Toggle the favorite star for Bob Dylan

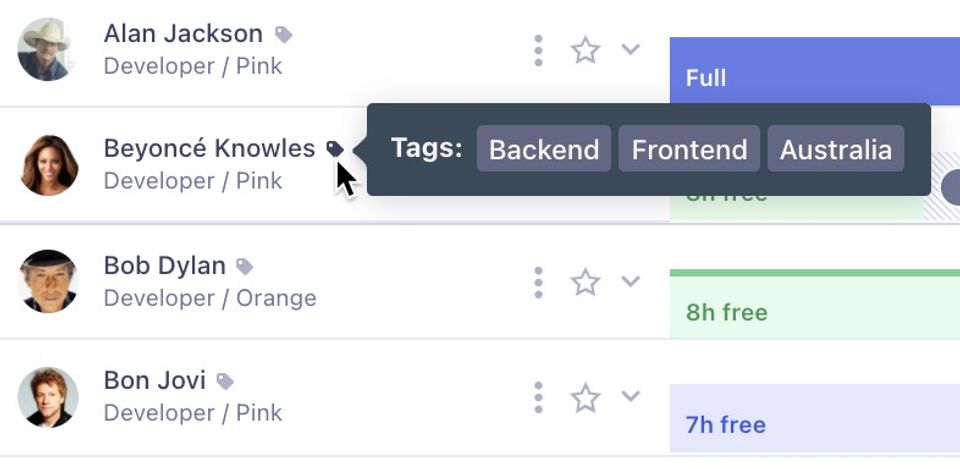[585, 282]
